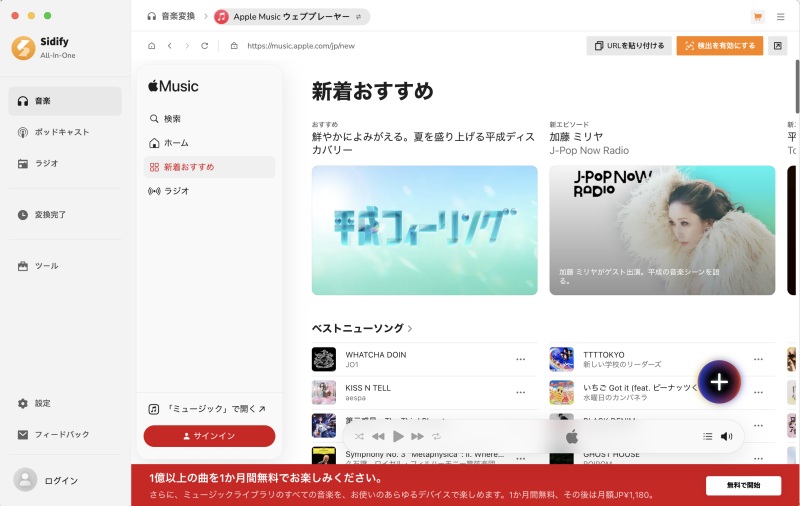Viewport: 800px width, 506px height.
Task: Open 設定 settings in the sidebar
Action: [65, 403]
